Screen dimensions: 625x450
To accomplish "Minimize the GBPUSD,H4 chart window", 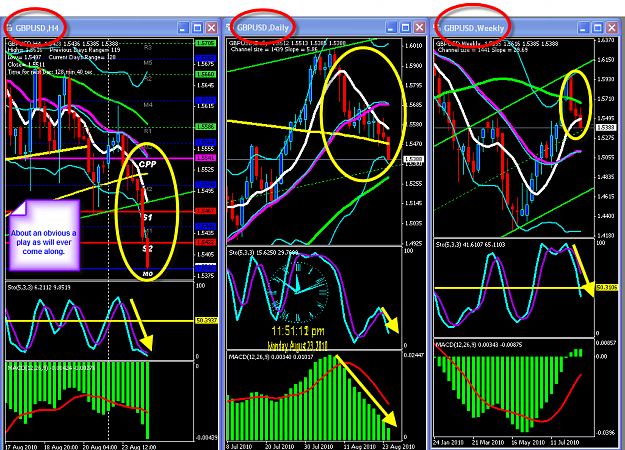I will pos(183,28).
